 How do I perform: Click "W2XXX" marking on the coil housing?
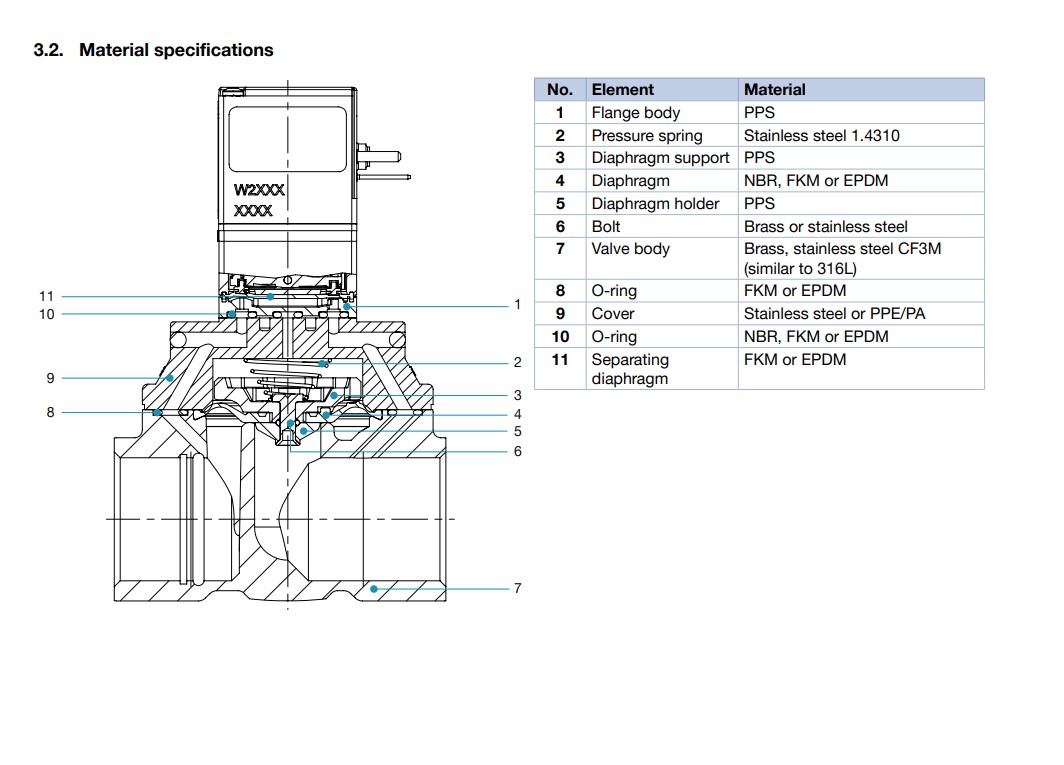pyautogui.click(x=259, y=190)
